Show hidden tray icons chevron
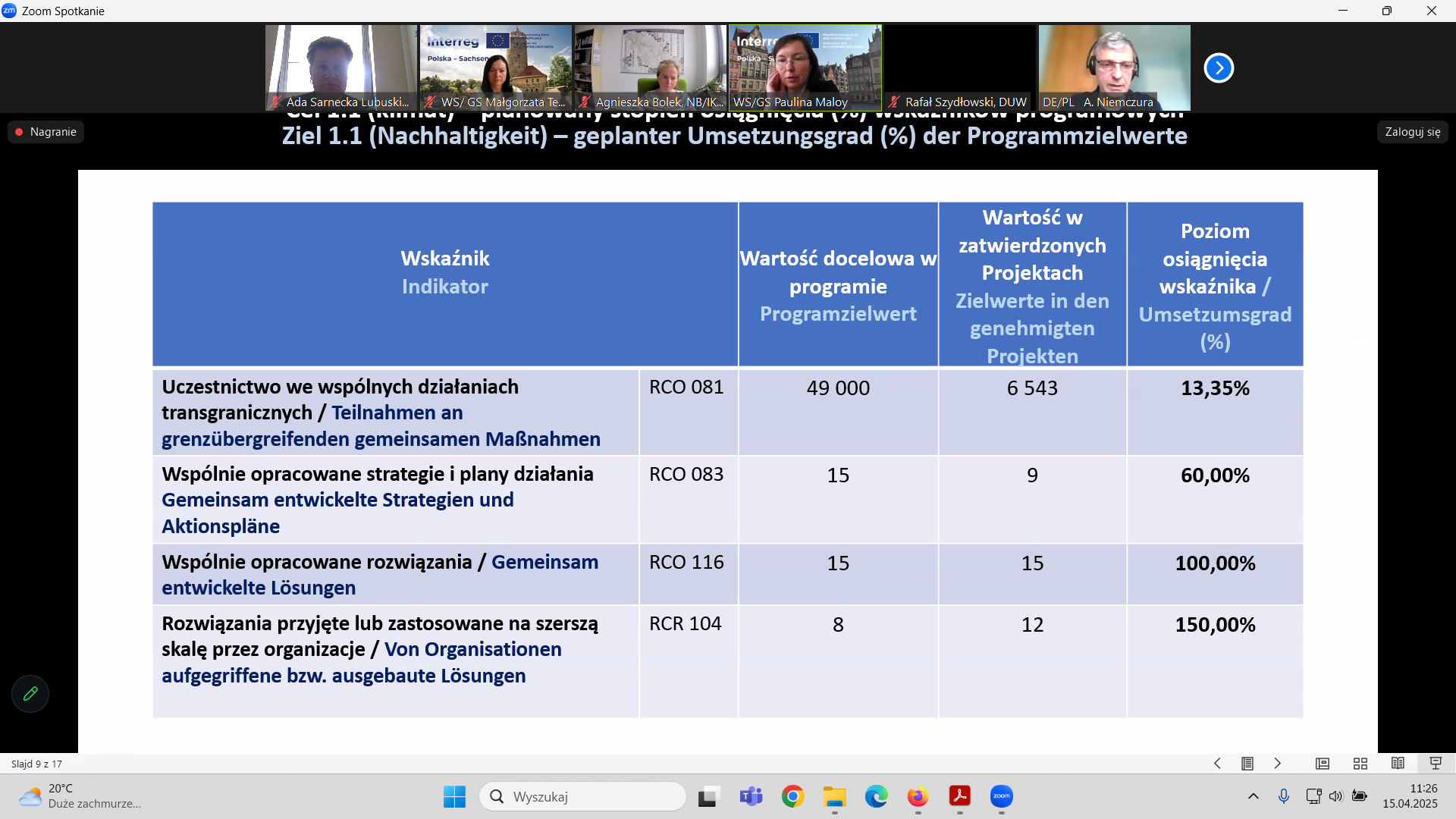This screenshot has height=819, width=1456. (1253, 796)
